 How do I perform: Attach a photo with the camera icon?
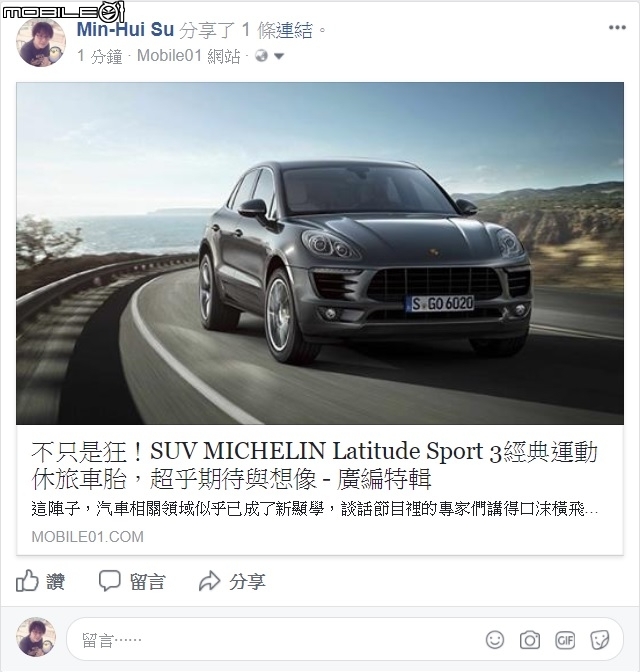[530, 640]
